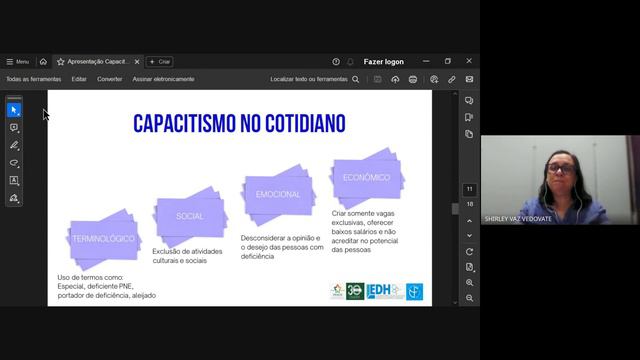Click the TERMINOLÓGICO purple card
640x360 pixels.
click(104, 239)
